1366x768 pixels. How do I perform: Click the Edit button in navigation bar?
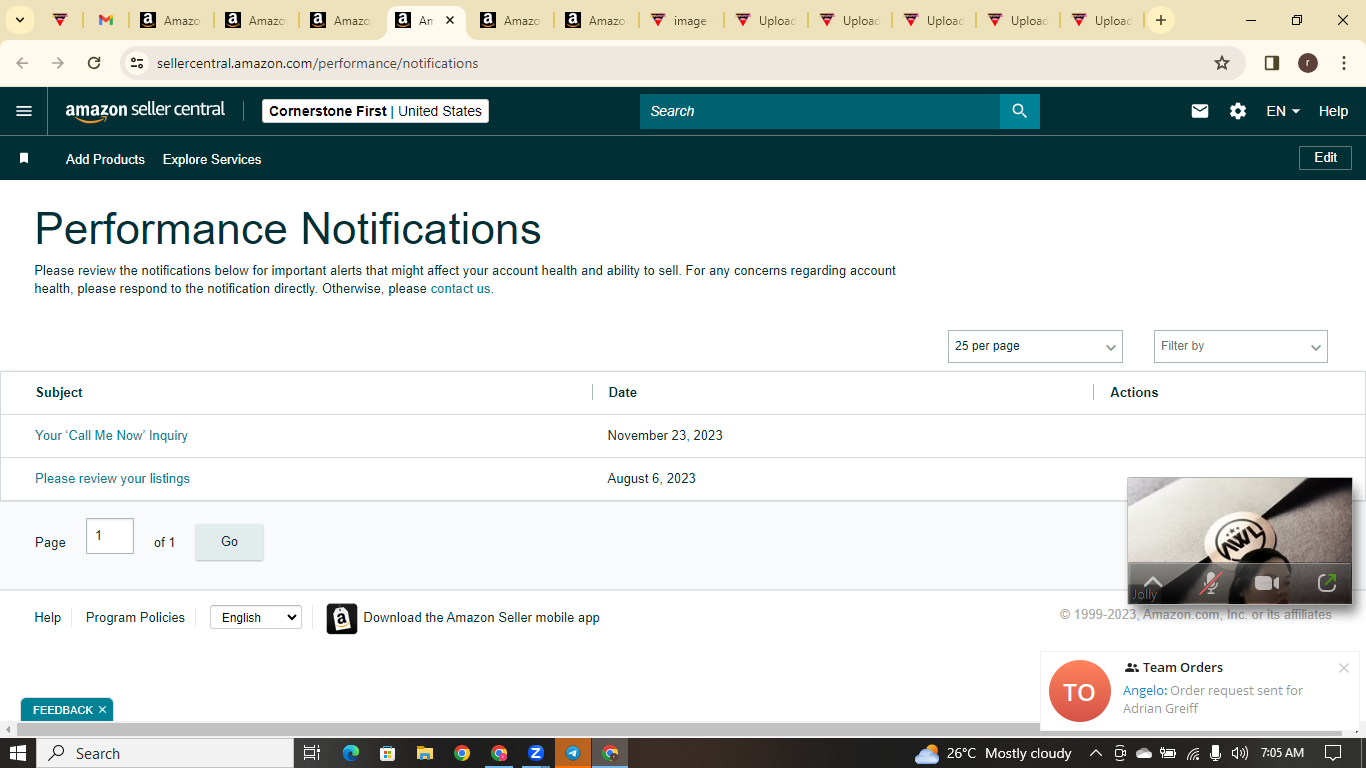click(x=1325, y=158)
